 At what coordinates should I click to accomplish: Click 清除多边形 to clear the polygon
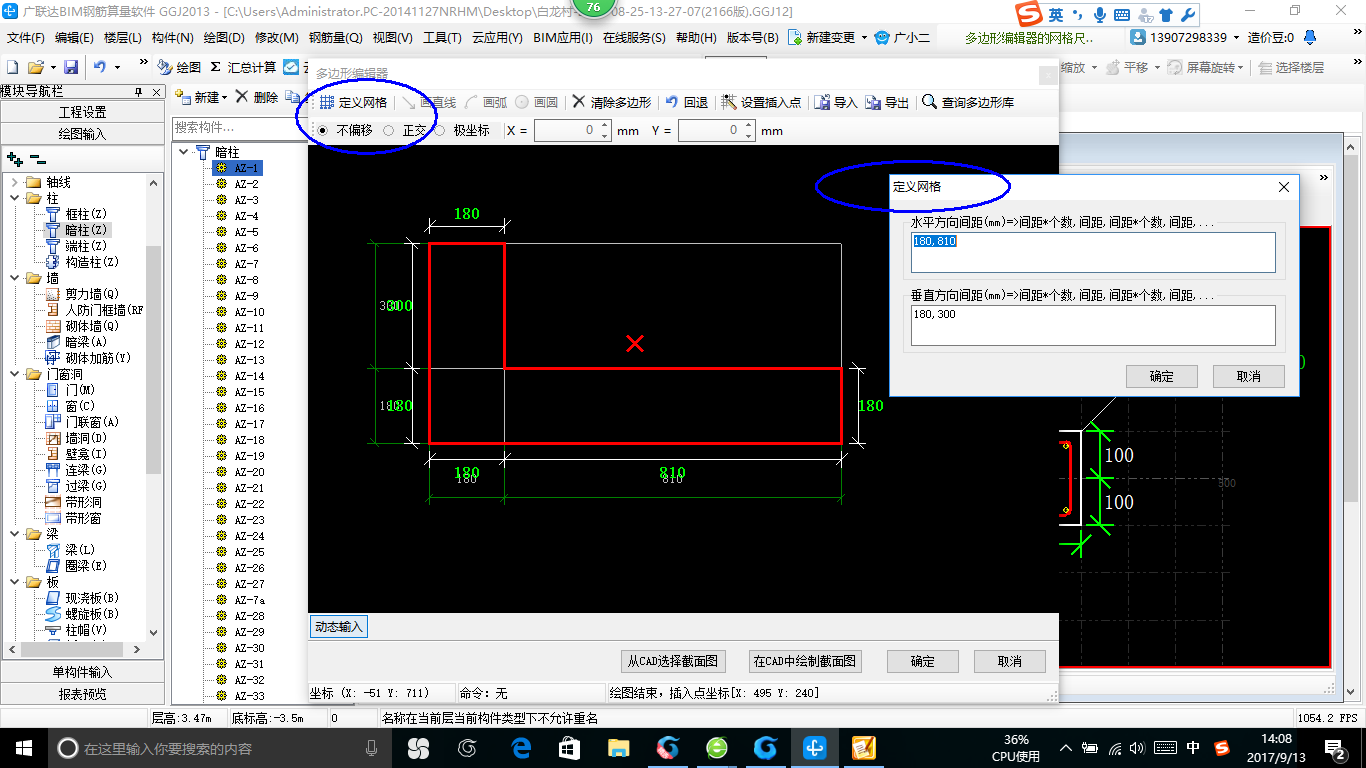point(612,102)
